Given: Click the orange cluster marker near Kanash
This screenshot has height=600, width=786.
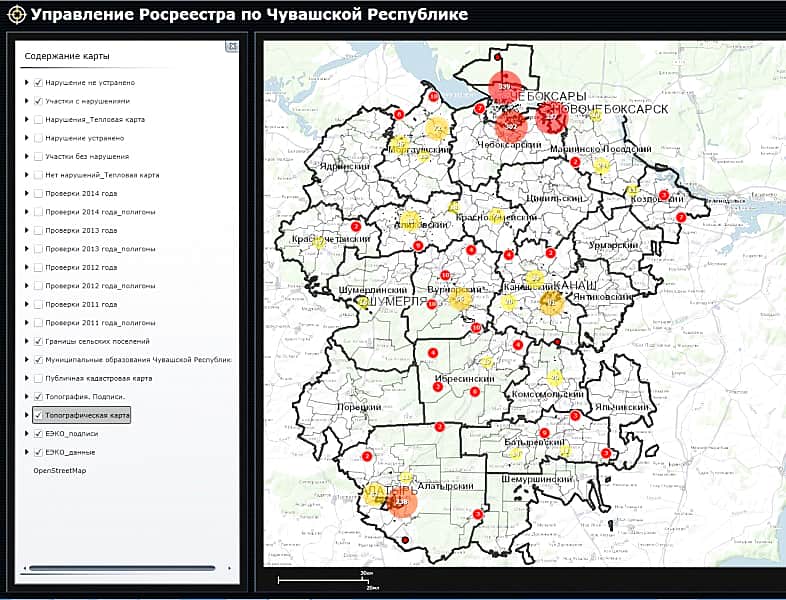Looking at the screenshot, I should 550,302.
